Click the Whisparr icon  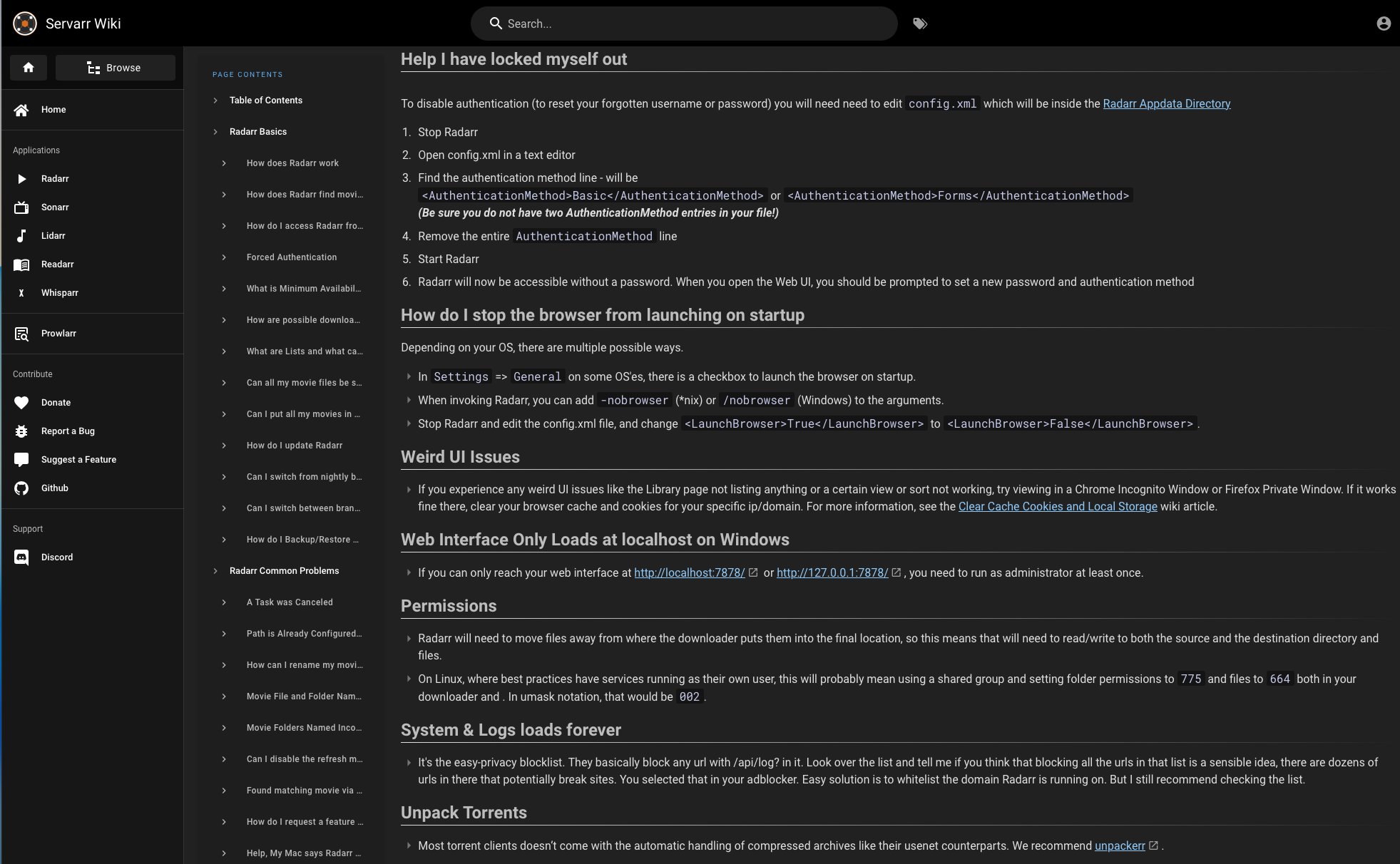[x=21, y=293]
